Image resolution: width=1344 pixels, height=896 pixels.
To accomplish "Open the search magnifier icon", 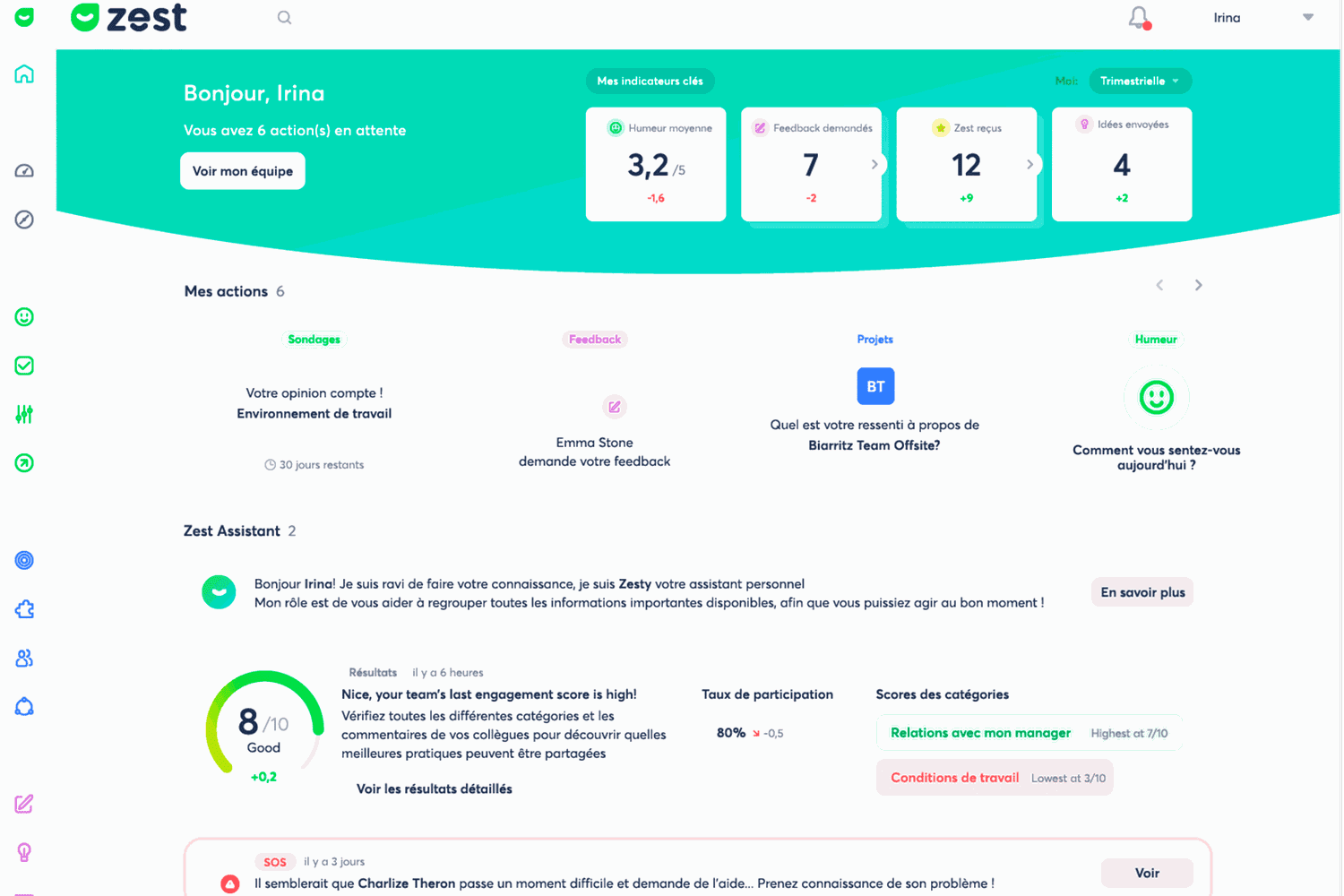I will tap(284, 18).
